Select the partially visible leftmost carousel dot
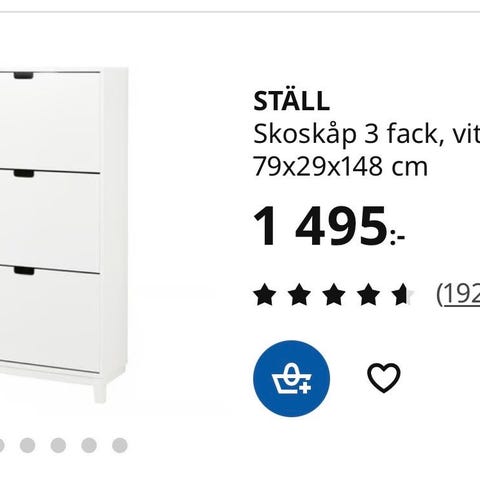 tap(2, 445)
